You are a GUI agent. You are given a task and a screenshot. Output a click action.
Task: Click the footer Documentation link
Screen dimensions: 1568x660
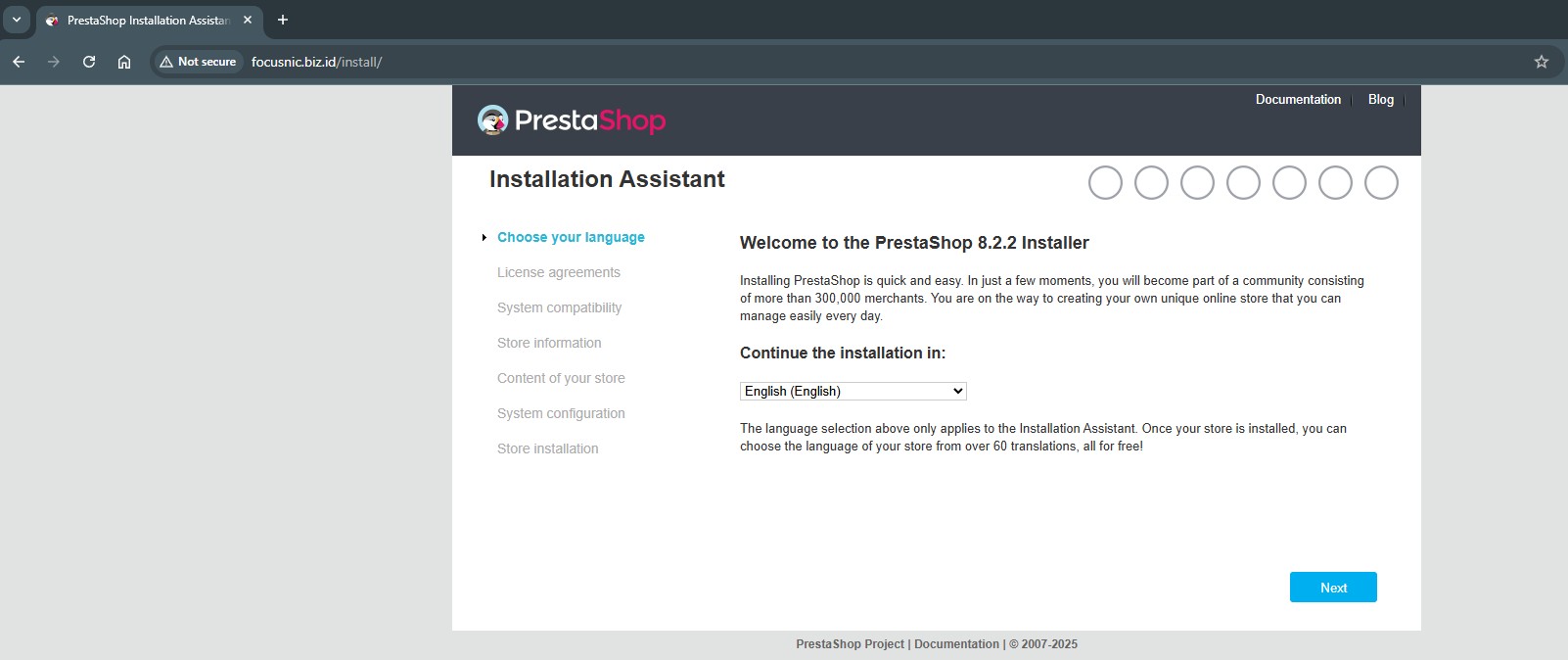tap(956, 644)
